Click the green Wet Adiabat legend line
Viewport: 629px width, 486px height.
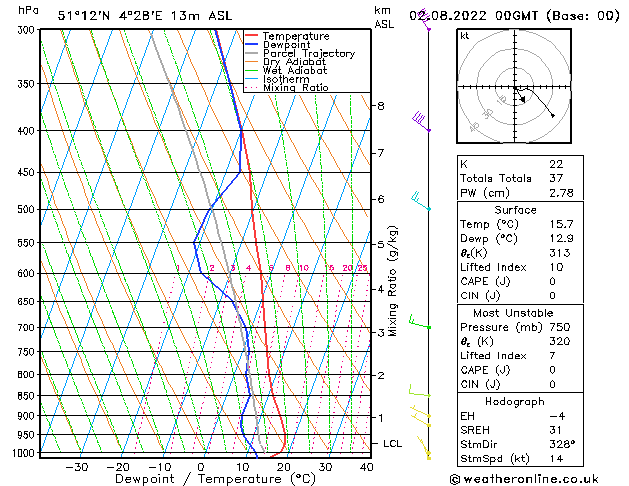pyautogui.click(x=251, y=70)
